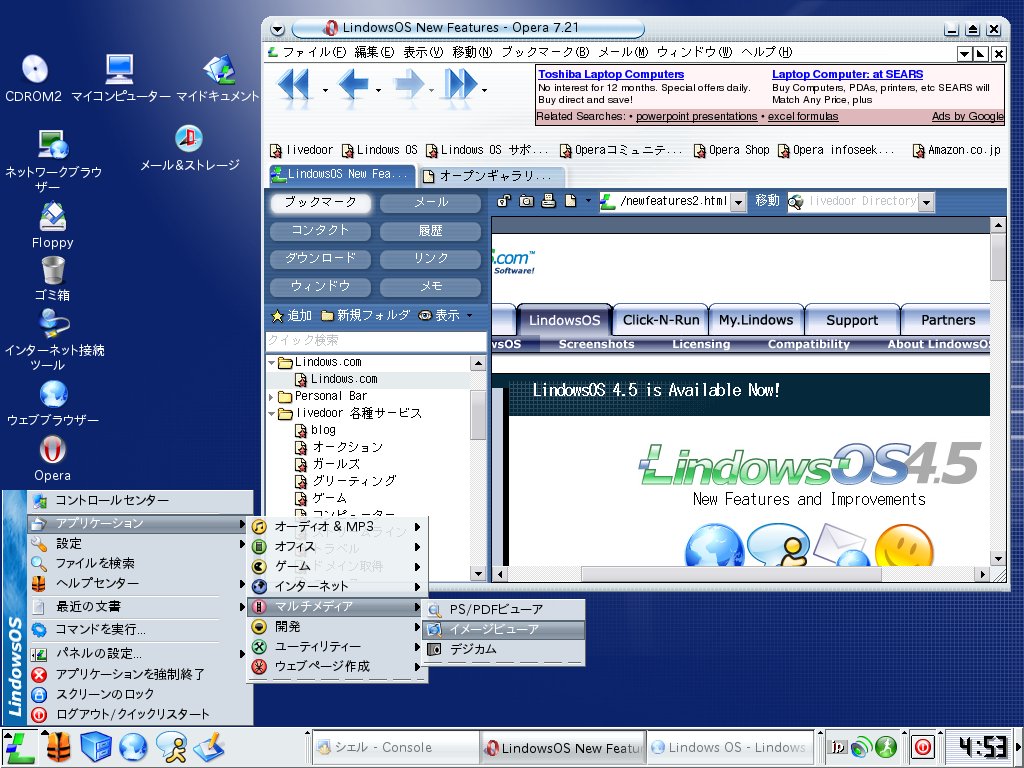This screenshot has width=1024, height=768.
Task: Open the Click-N-Run page tab
Action: point(661,320)
